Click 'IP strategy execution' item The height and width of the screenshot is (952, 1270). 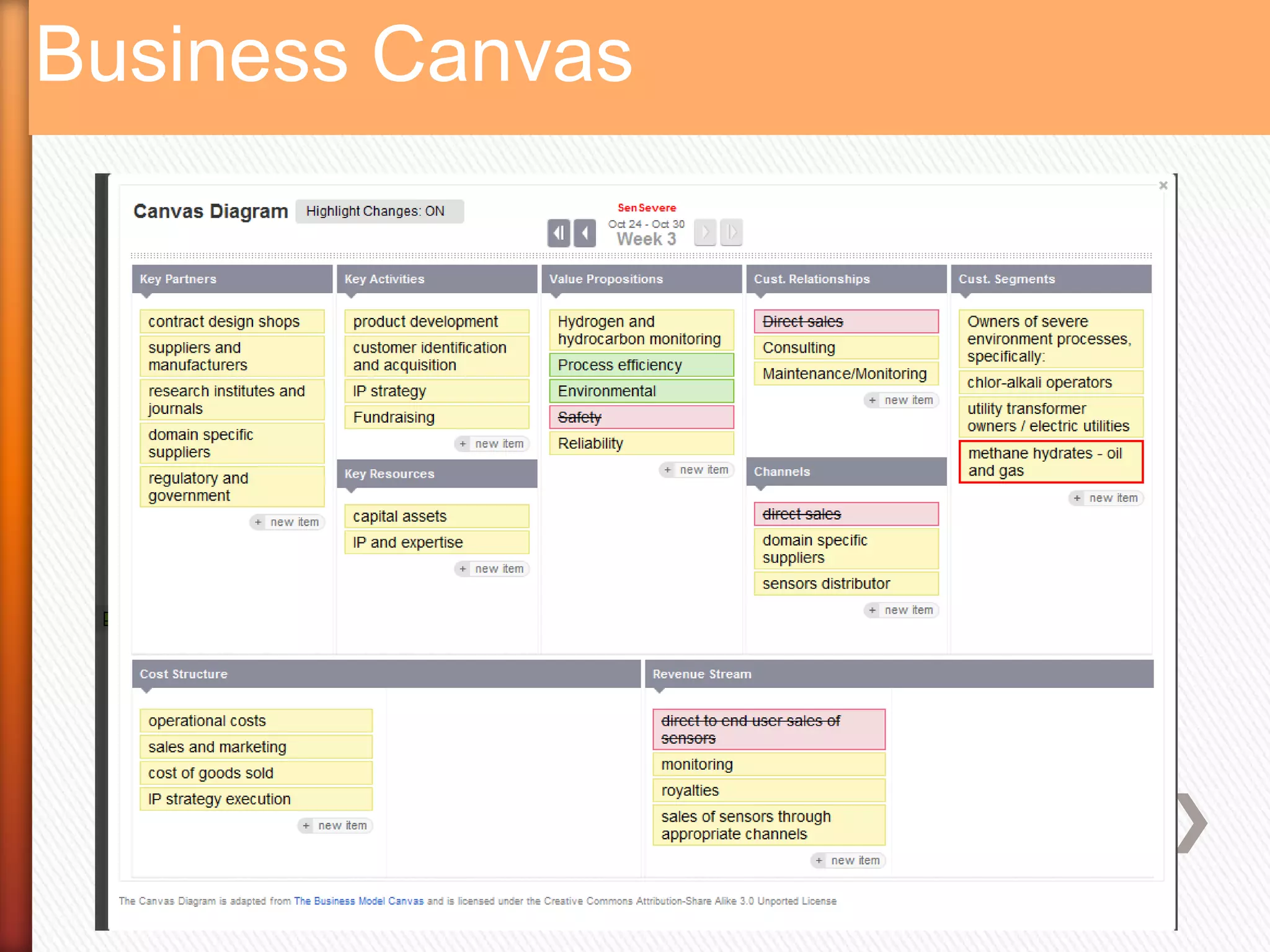pyautogui.click(x=256, y=799)
